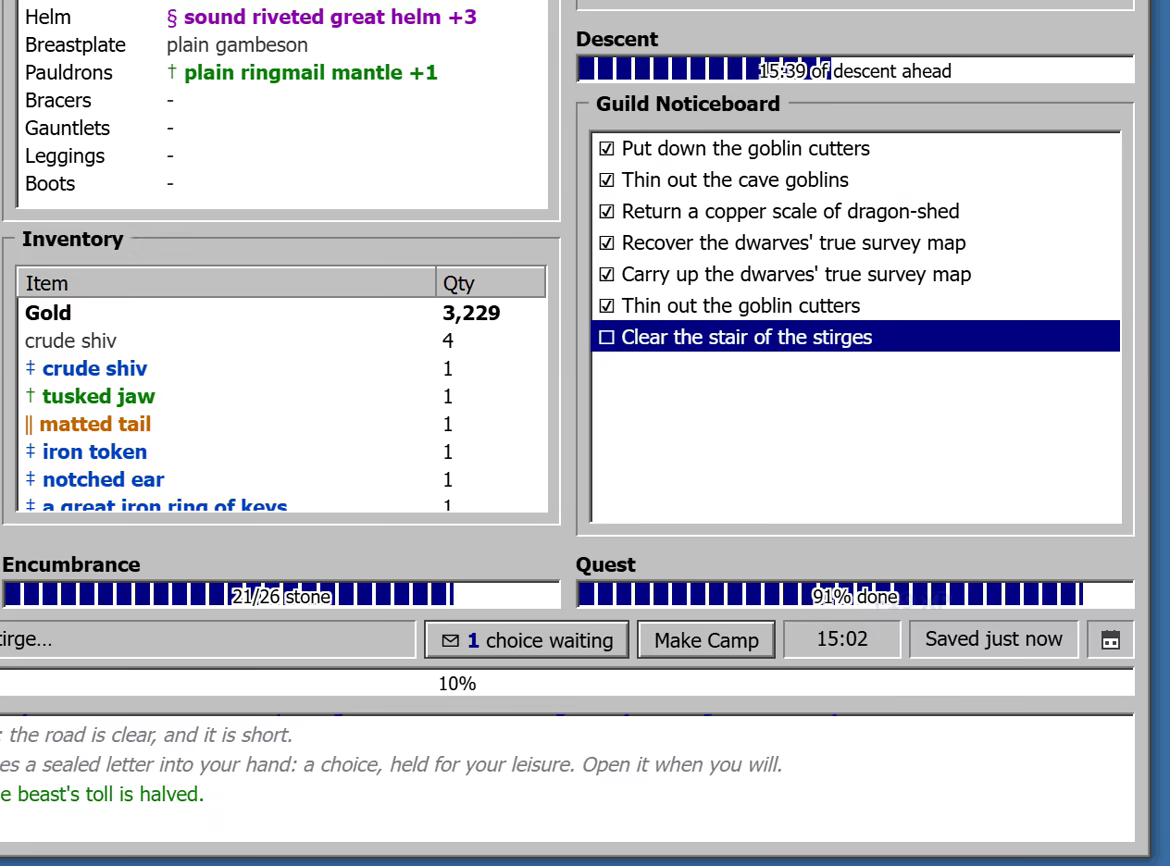Image resolution: width=1170 pixels, height=866 pixels.
Task: Open the '1 choice waiting' button
Action: (527, 640)
